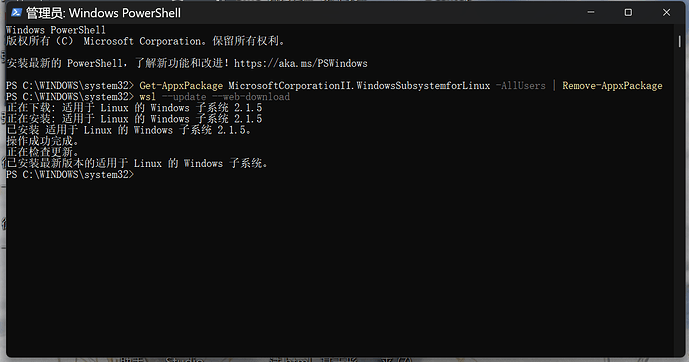
Task: Click the empty prompt on the last line
Action: coord(70,174)
